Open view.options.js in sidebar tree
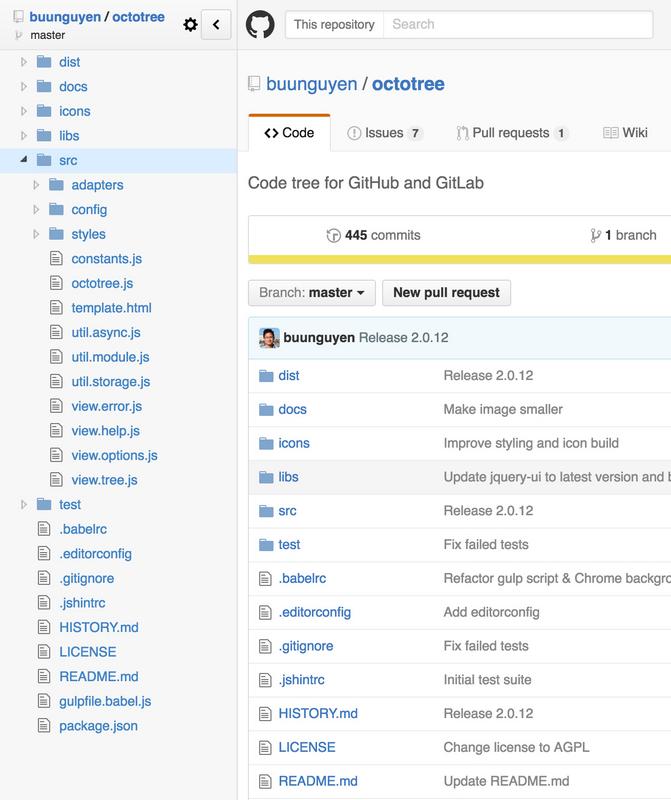 point(114,455)
